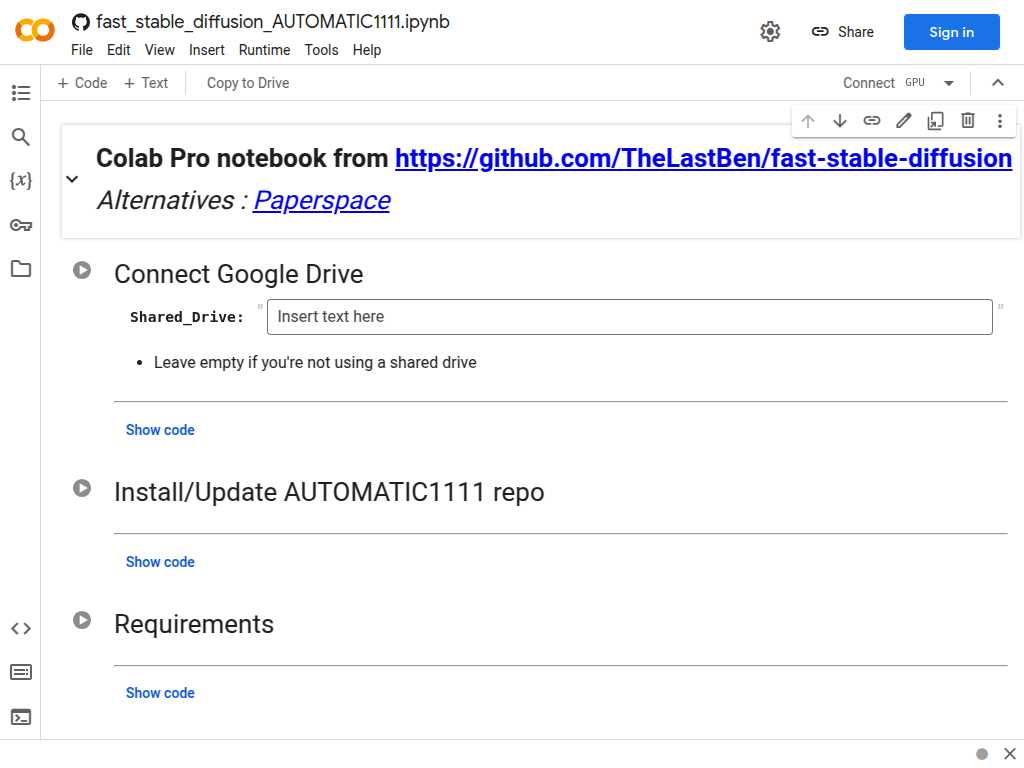Run the Connect Google Drive cell
The width and height of the screenshot is (1024, 768).
(82, 270)
